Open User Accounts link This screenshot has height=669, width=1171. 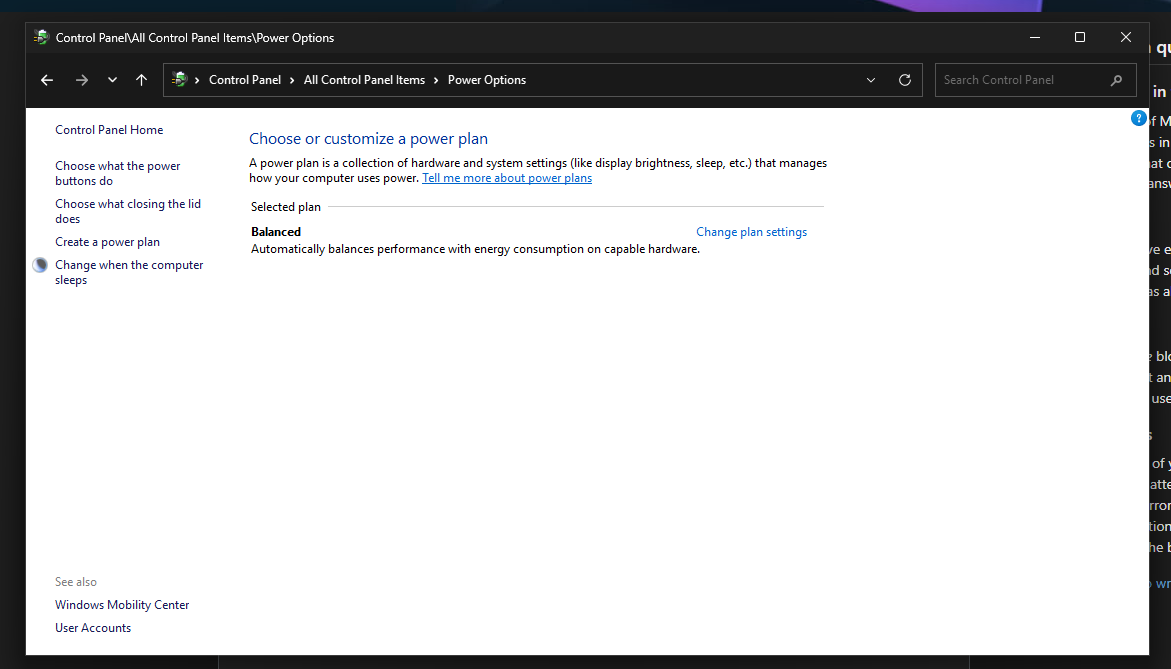point(93,628)
